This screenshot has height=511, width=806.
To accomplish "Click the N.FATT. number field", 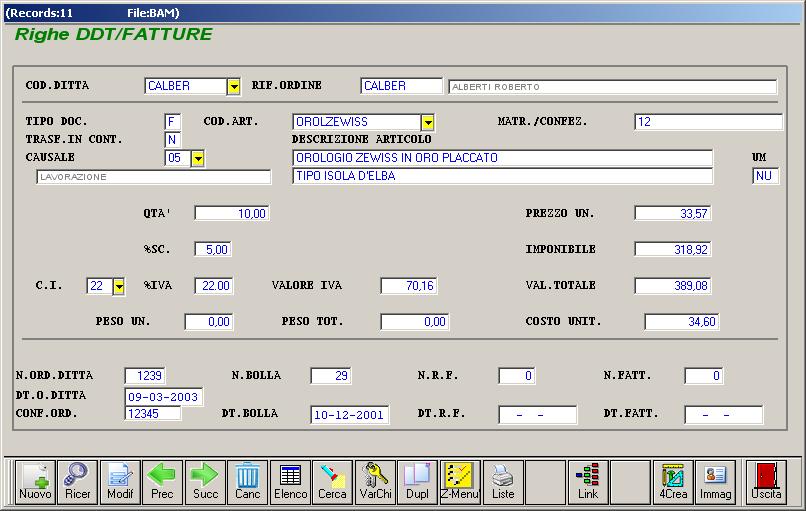I will click(704, 376).
